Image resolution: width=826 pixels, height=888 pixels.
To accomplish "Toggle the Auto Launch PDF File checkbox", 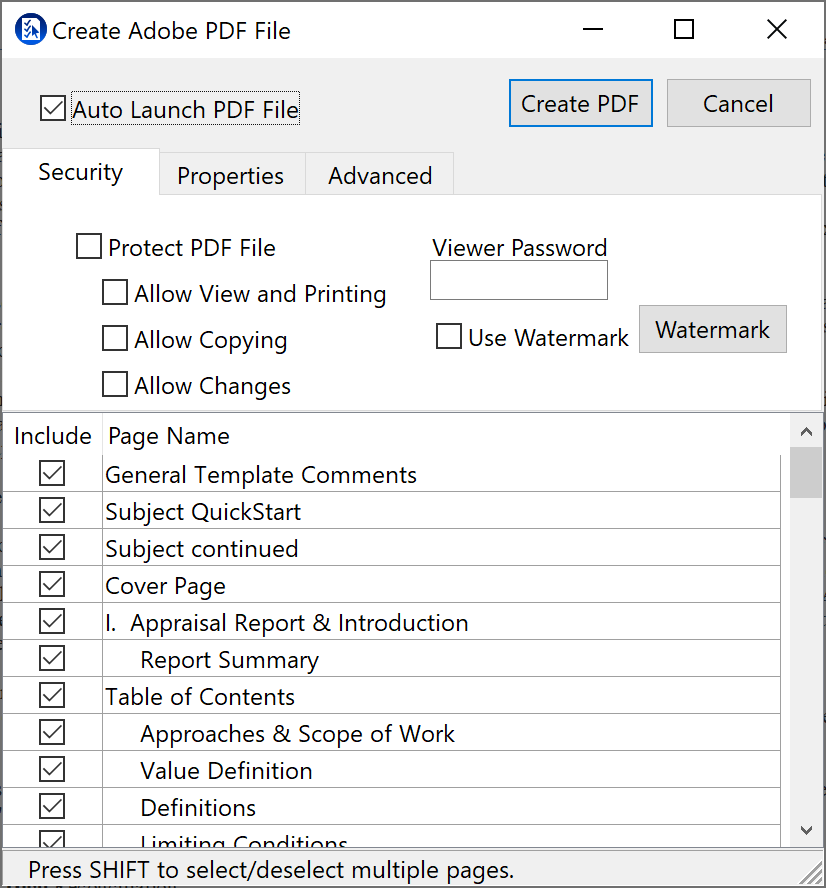I will pos(53,108).
